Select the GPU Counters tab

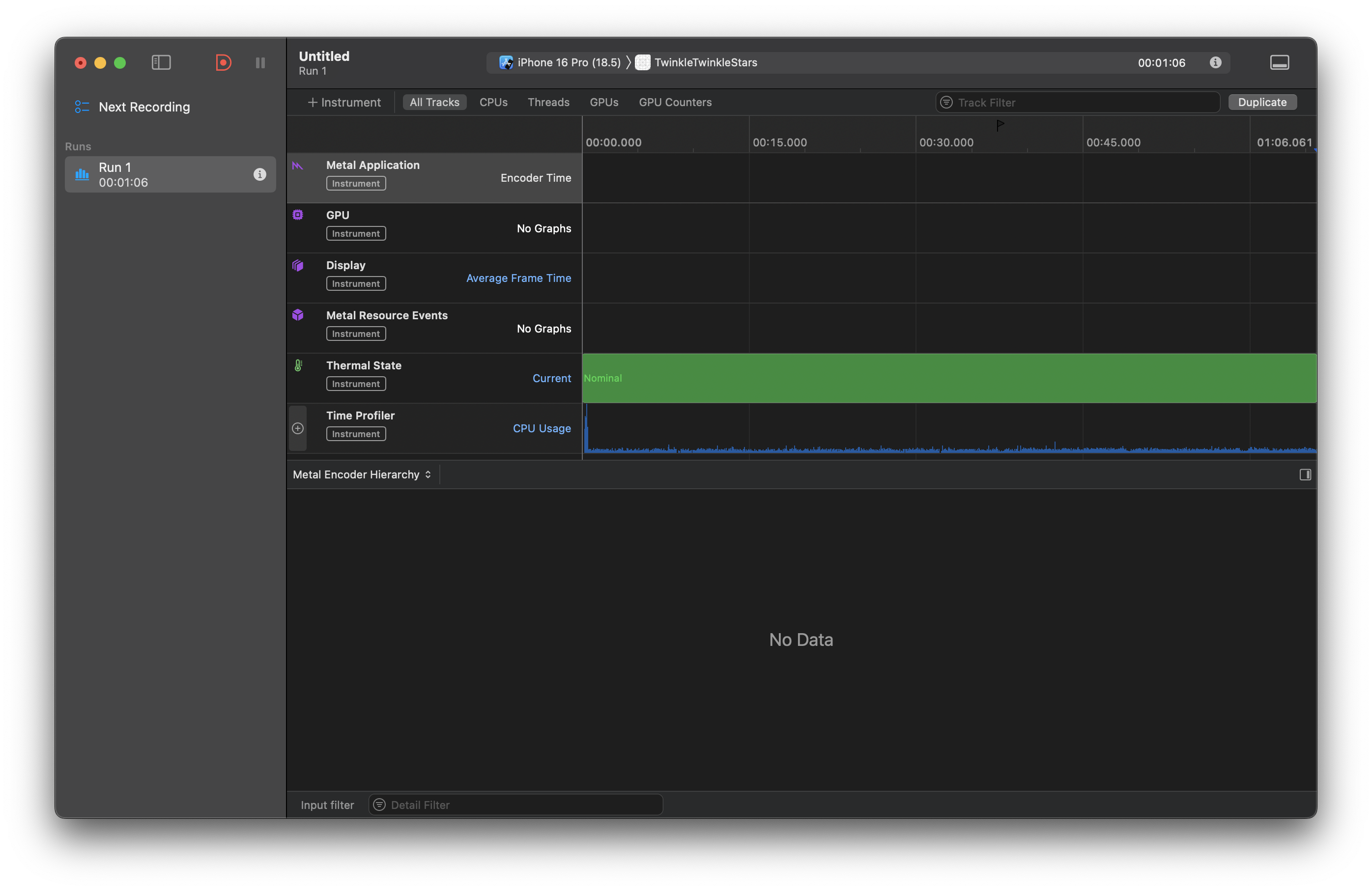(x=675, y=102)
